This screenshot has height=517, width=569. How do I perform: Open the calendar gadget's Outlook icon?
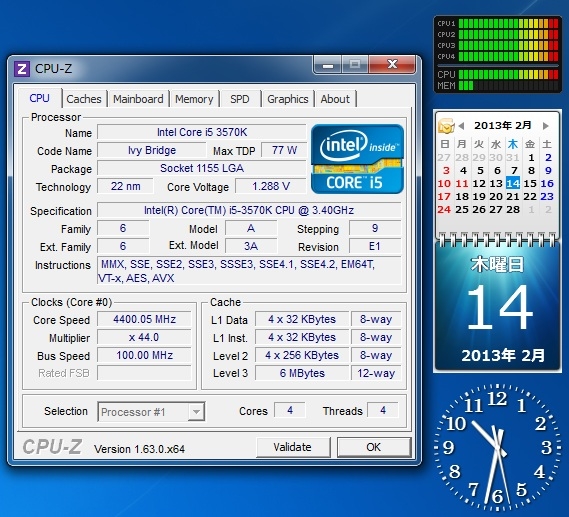pos(446,126)
